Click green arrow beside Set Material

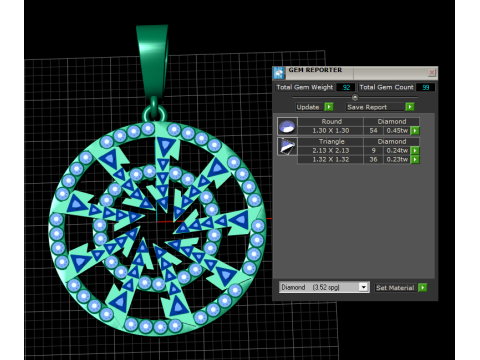point(422,287)
